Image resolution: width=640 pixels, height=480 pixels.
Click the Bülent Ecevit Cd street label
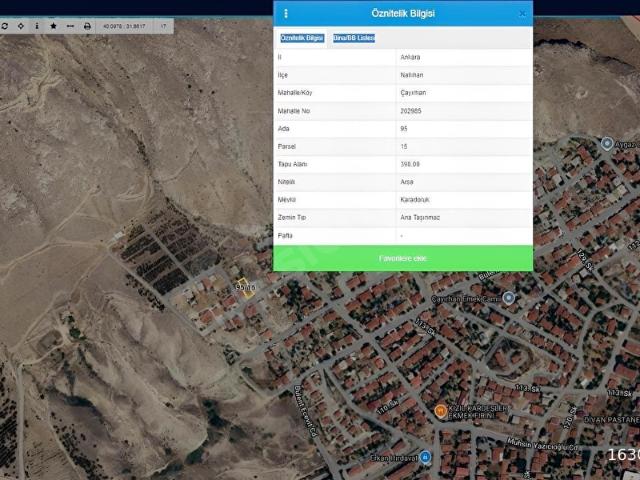305,411
